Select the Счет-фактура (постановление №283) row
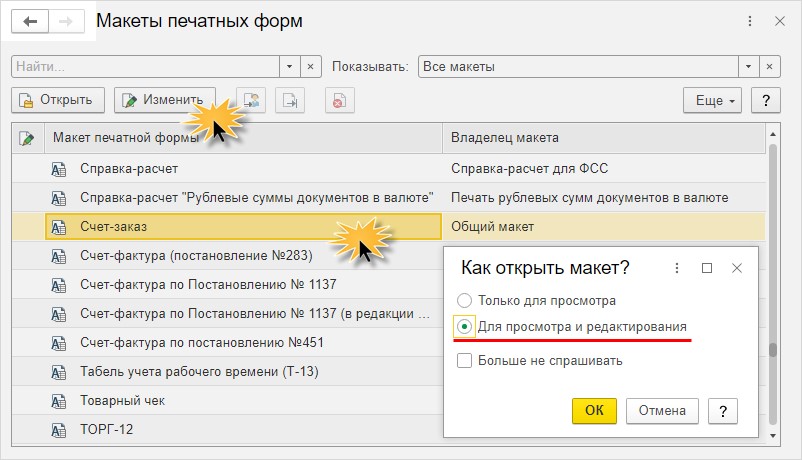Viewport: 802px width, 460px height. click(228, 255)
